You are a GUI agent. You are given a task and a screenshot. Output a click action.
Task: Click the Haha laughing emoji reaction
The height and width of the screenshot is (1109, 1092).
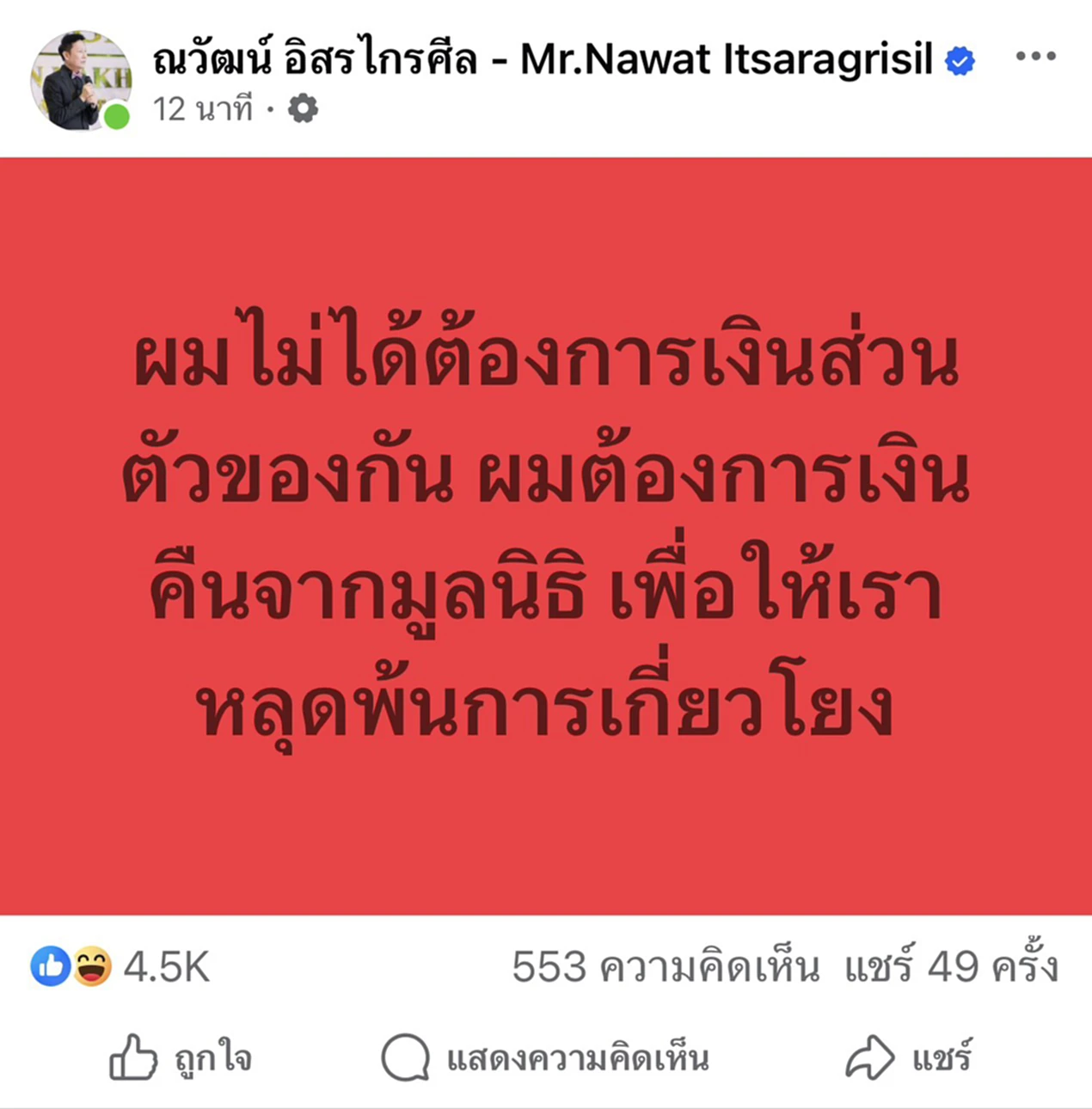(92, 966)
